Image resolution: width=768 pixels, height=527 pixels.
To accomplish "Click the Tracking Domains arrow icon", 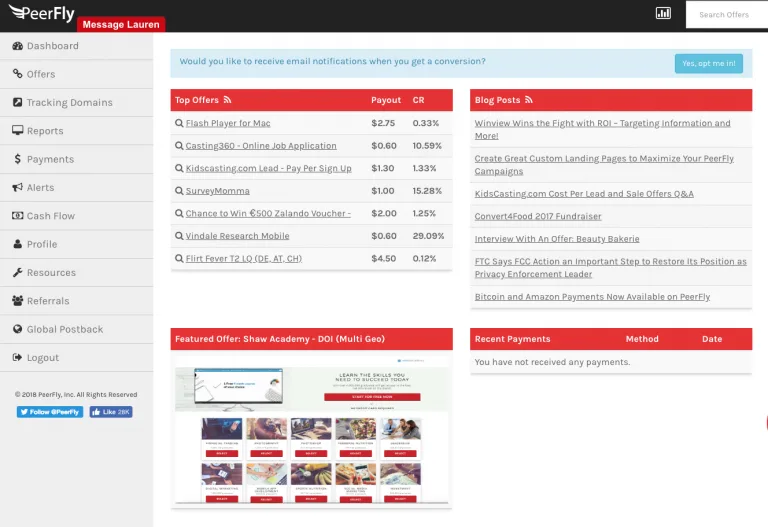I will tap(18, 102).
